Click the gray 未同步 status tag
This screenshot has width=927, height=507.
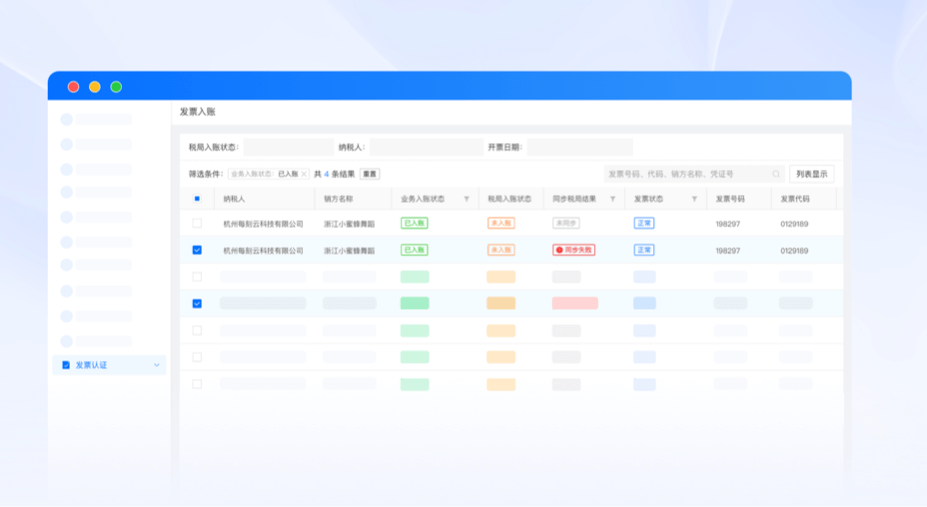point(565,223)
